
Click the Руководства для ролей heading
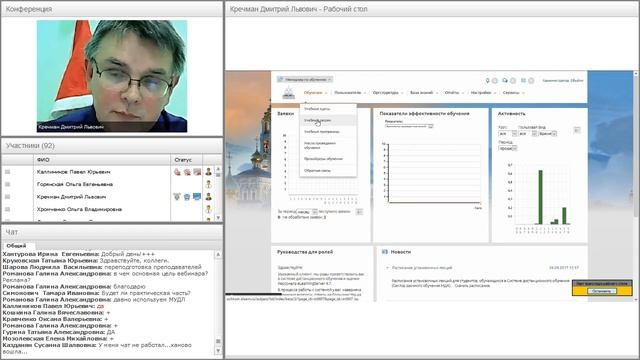305,252
